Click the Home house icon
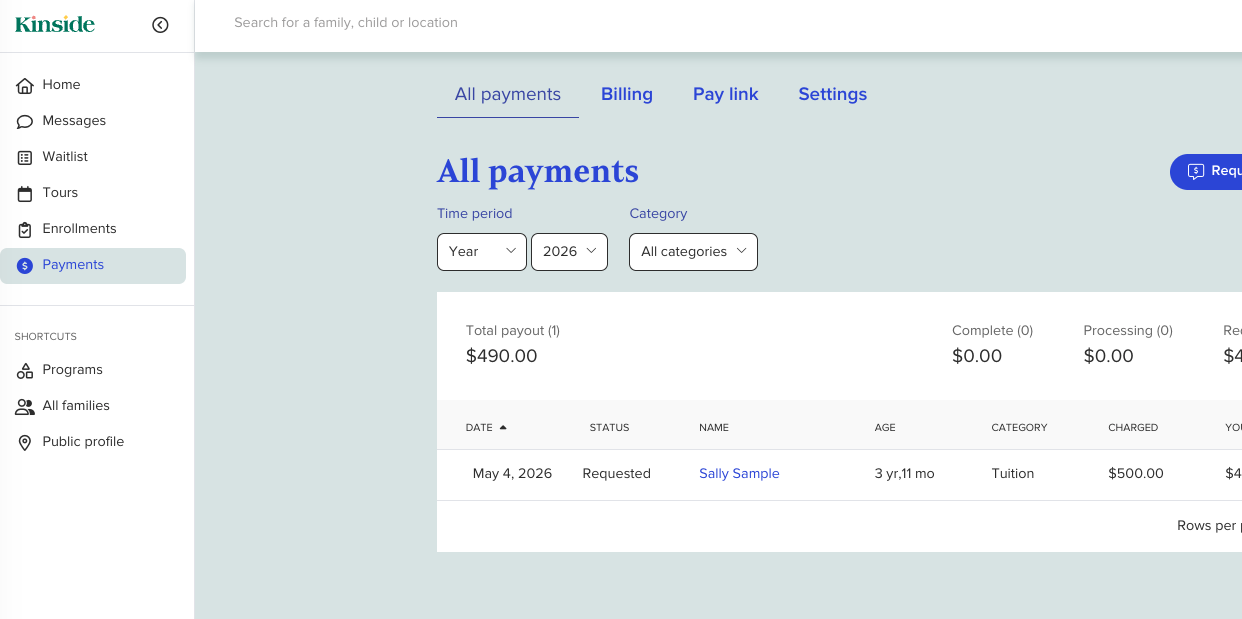This screenshot has height=619, width=1242. click(25, 85)
